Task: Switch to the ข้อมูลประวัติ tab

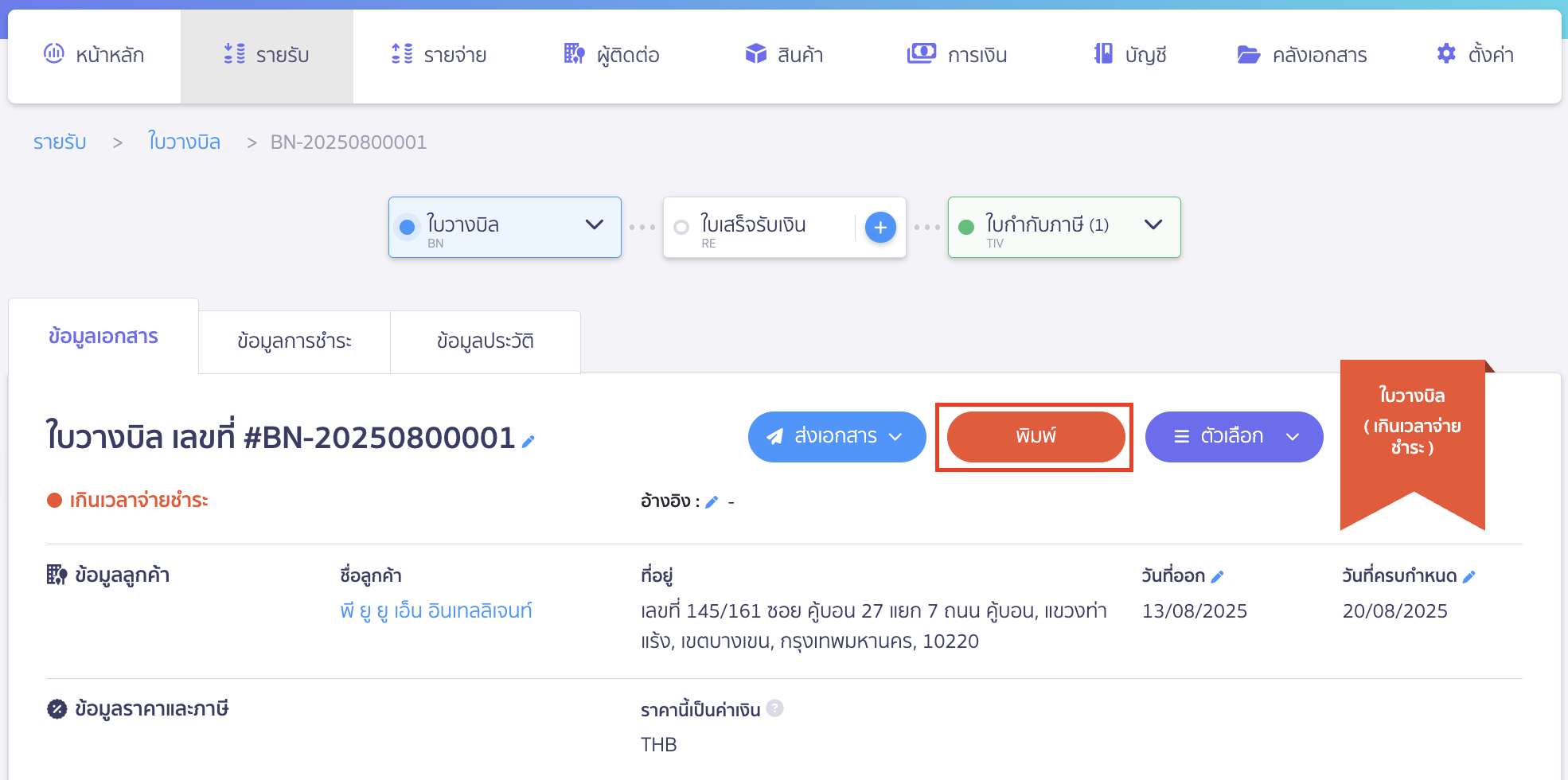Action: click(485, 341)
